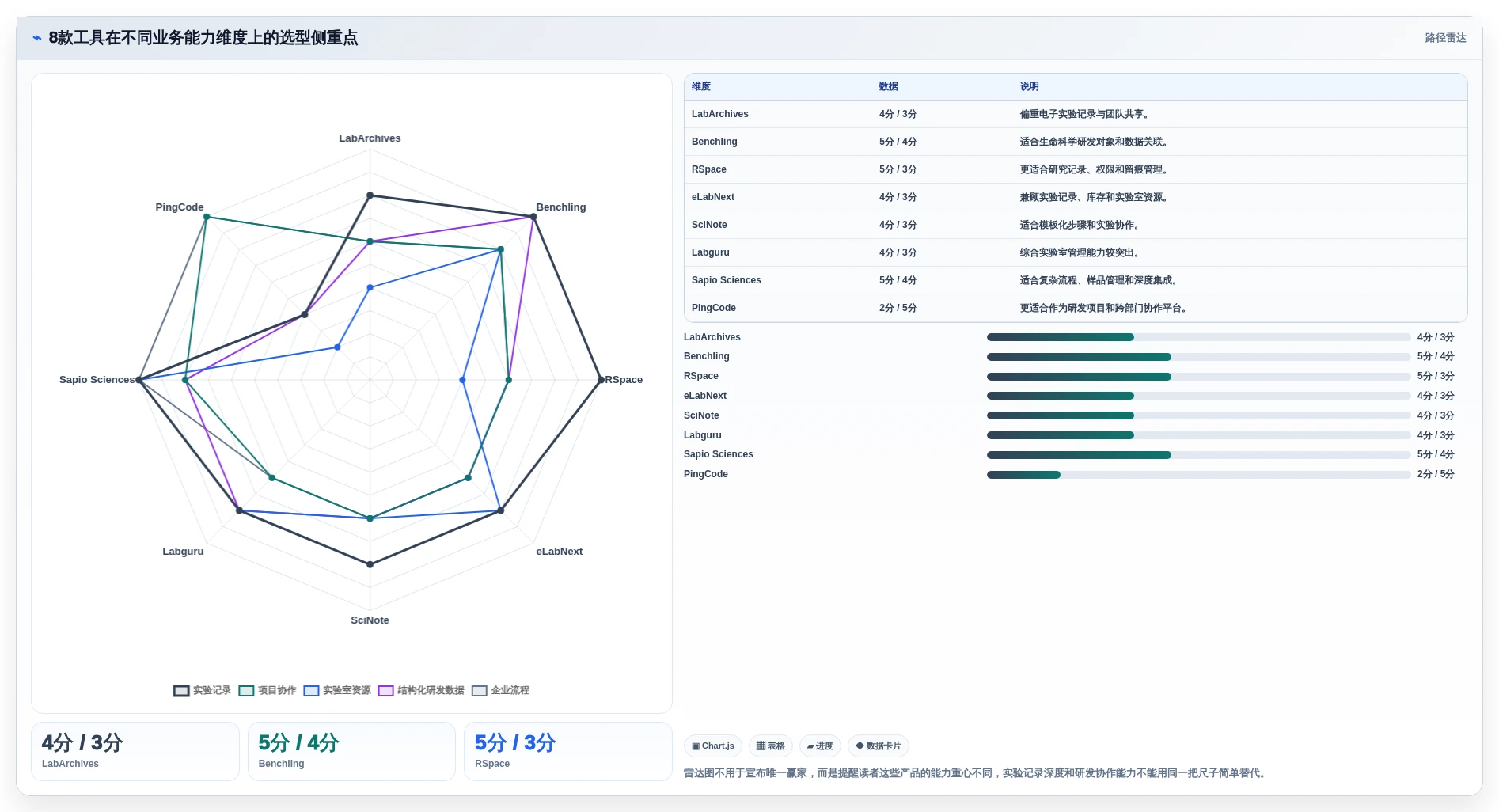The width and height of the screenshot is (1499, 812).
Task: Click the eLabNext axis label on radar
Action: click(x=559, y=552)
